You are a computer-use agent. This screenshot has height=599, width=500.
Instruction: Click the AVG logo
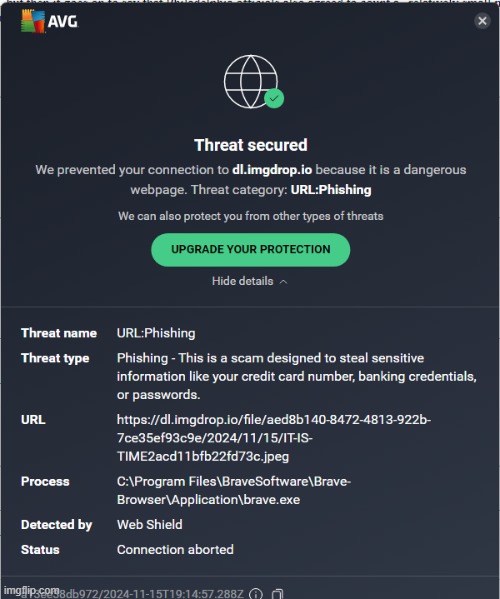click(x=50, y=21)
